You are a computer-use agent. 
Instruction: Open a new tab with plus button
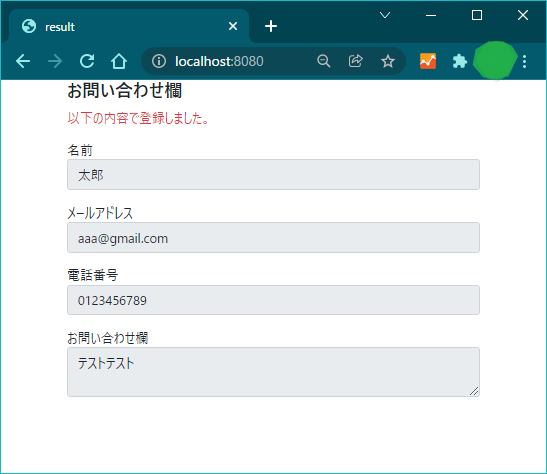coord(271,26)
